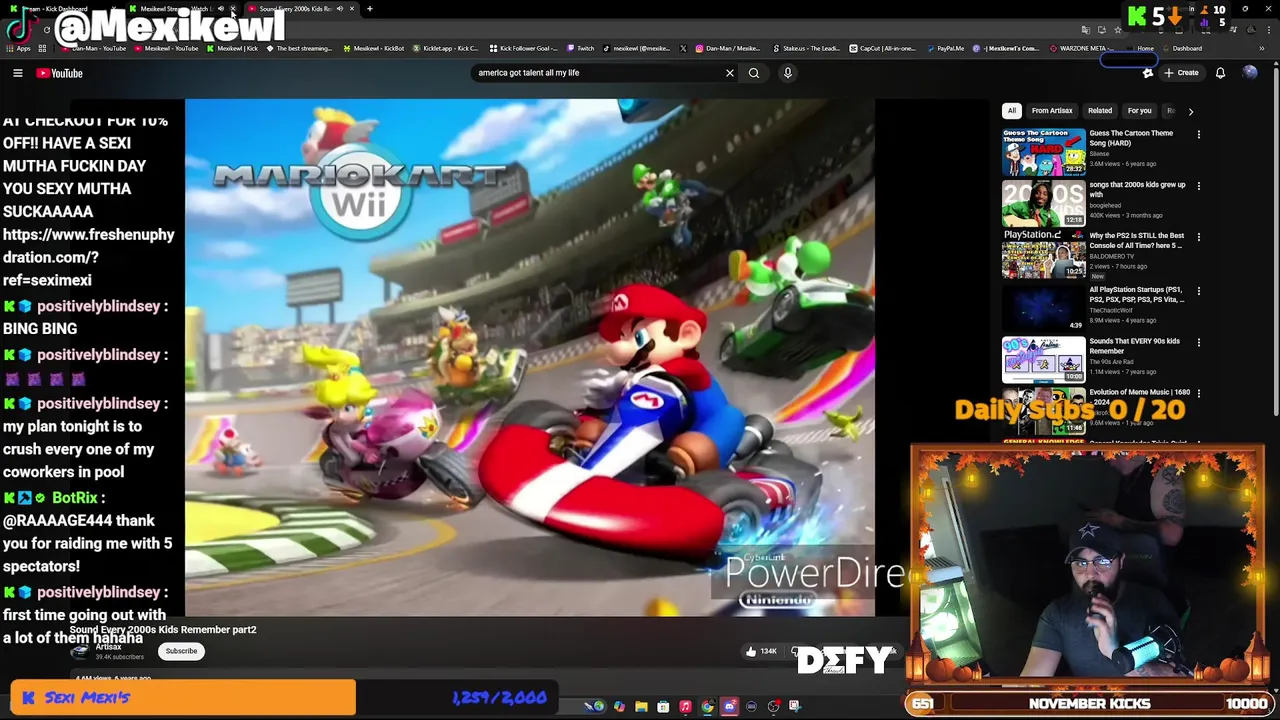Select the From Artisax chip
This screenshot has height=720, width=1280.
(x=1052, y=111)
